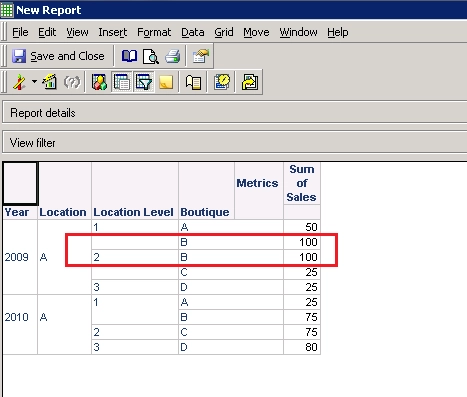Click the hand-holding-sheet icon right of the printer

click(201, 56)
